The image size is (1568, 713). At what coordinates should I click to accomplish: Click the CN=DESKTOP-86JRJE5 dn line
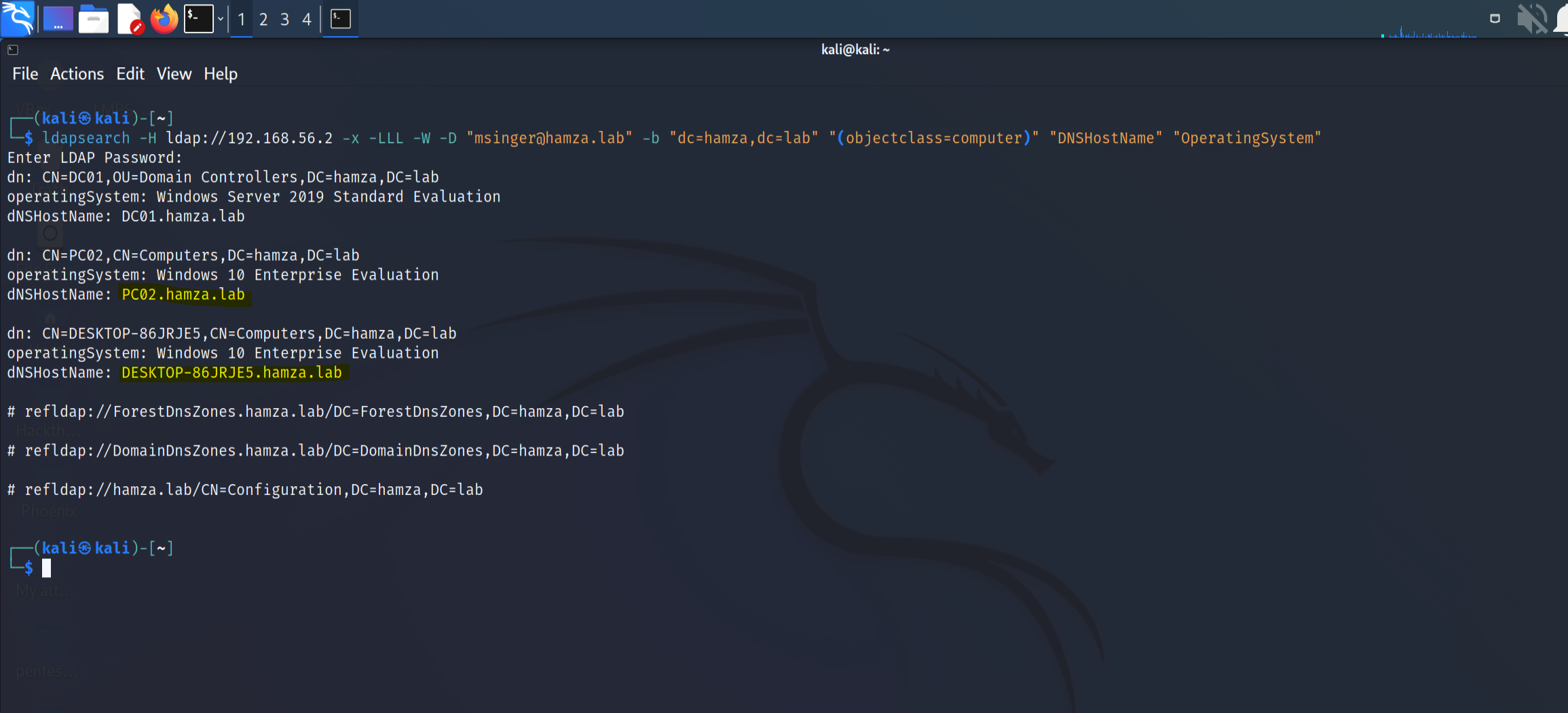coord(231,333)
